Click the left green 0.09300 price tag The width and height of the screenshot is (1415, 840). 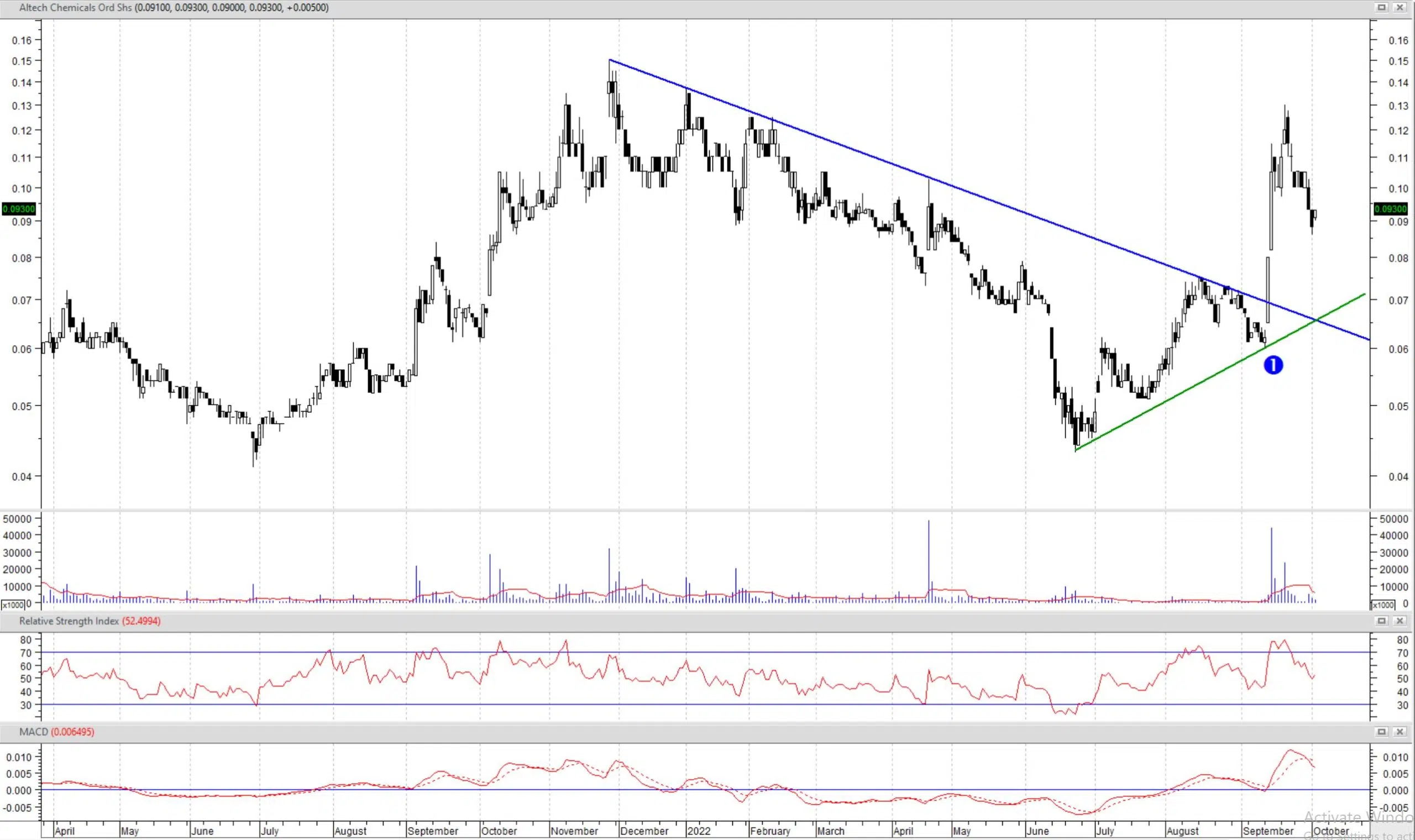point(19,209)
